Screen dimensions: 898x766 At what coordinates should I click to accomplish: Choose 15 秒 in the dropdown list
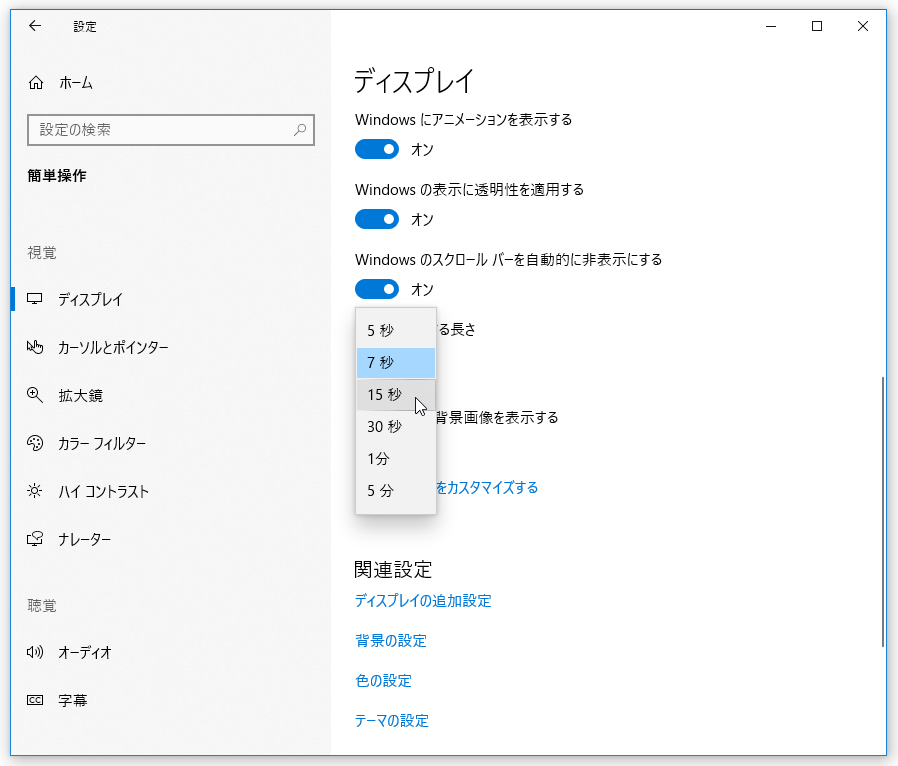tap(396, 394)
